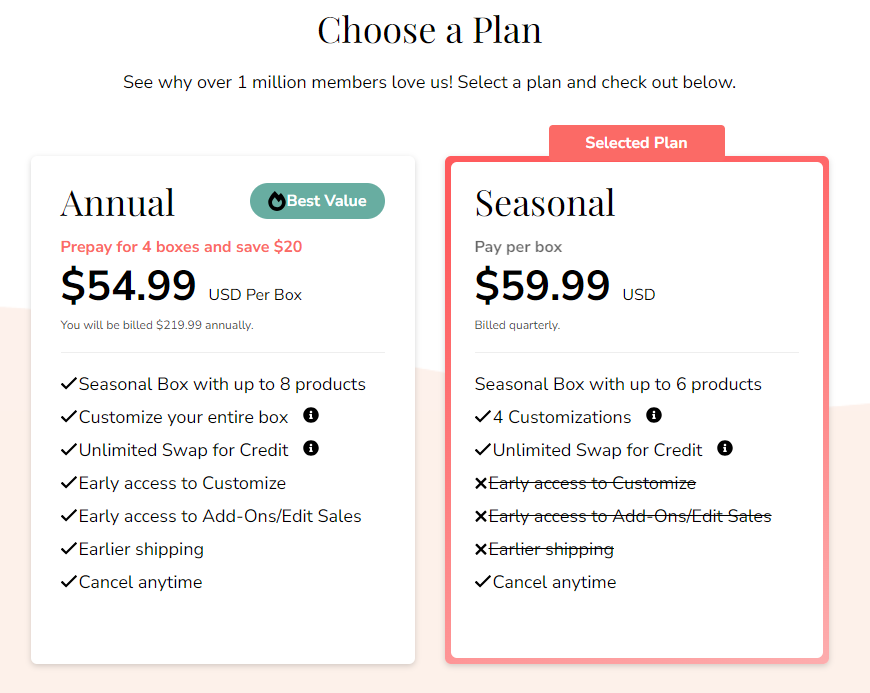Click the X mark on Earlier shipping in Seasonal
Image resolution: width=870 pixels, height=693 pixels.
pyautogui.click(x=481, y=548)
